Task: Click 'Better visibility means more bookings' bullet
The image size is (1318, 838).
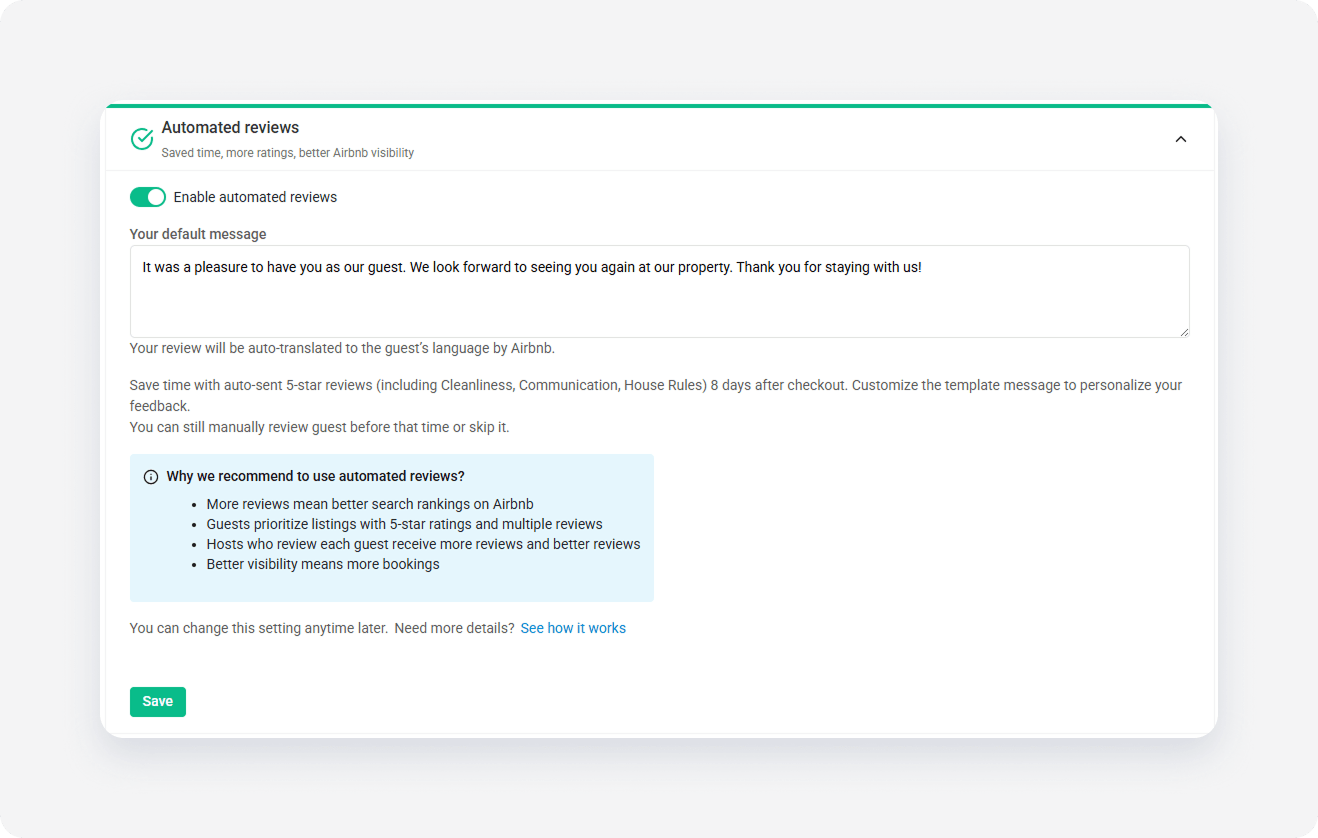Action: pos(323,564)
